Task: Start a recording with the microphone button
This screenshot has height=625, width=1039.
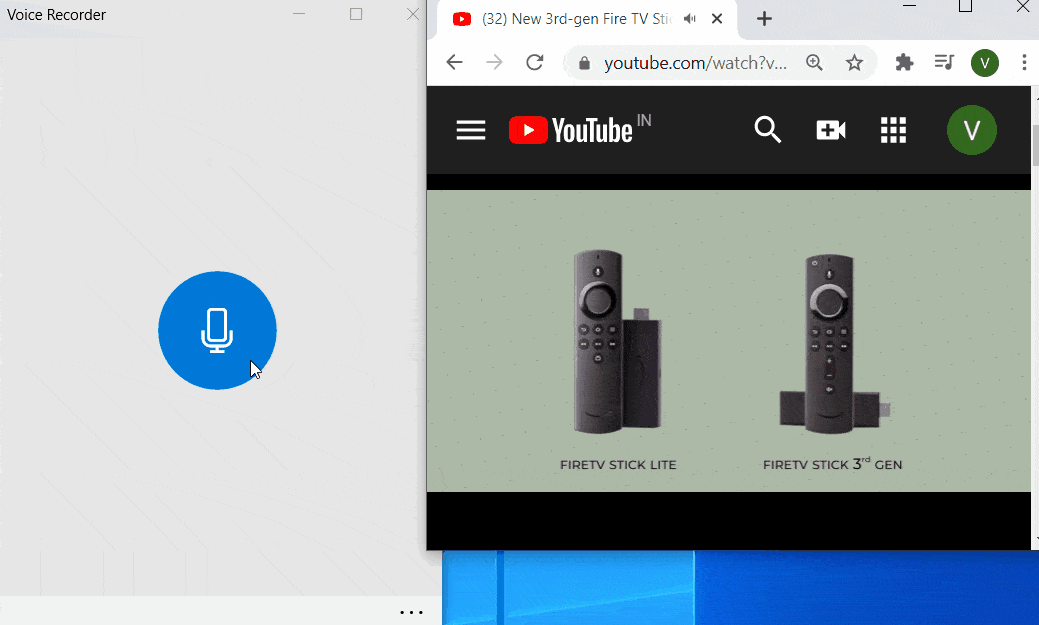Action: coord(217,330)
